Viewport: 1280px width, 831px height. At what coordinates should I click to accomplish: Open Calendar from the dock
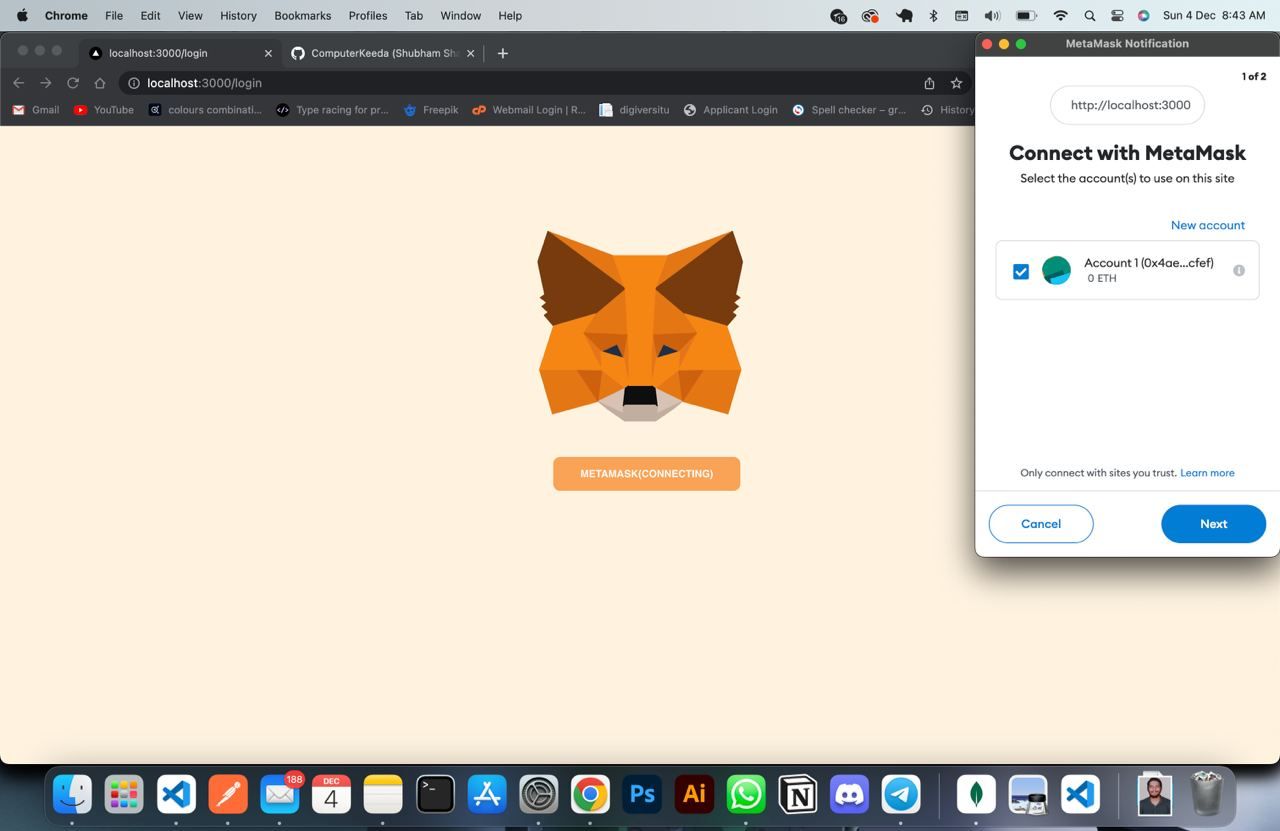click(x=331, y=794)
